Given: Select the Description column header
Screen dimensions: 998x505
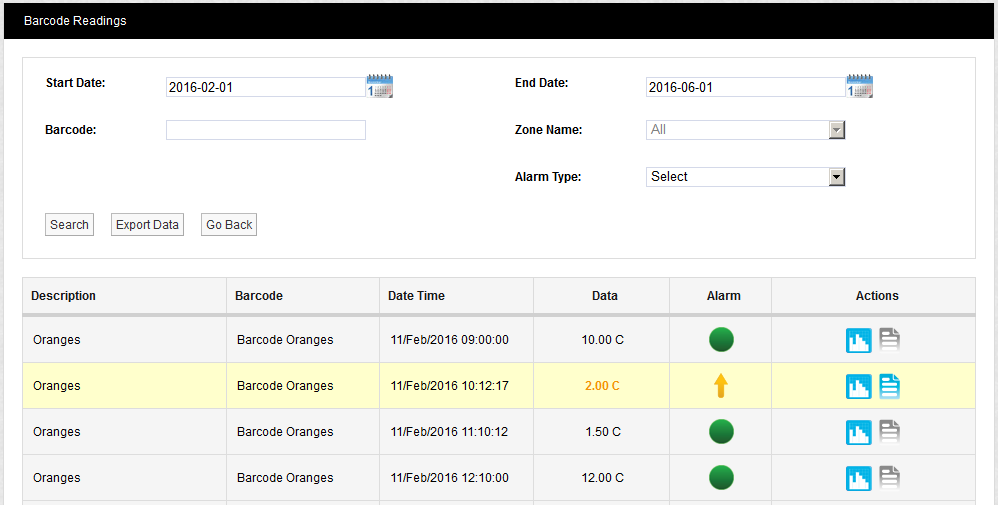Looking at the screenshot, I should pyautogui.click(x=64, y=296).
